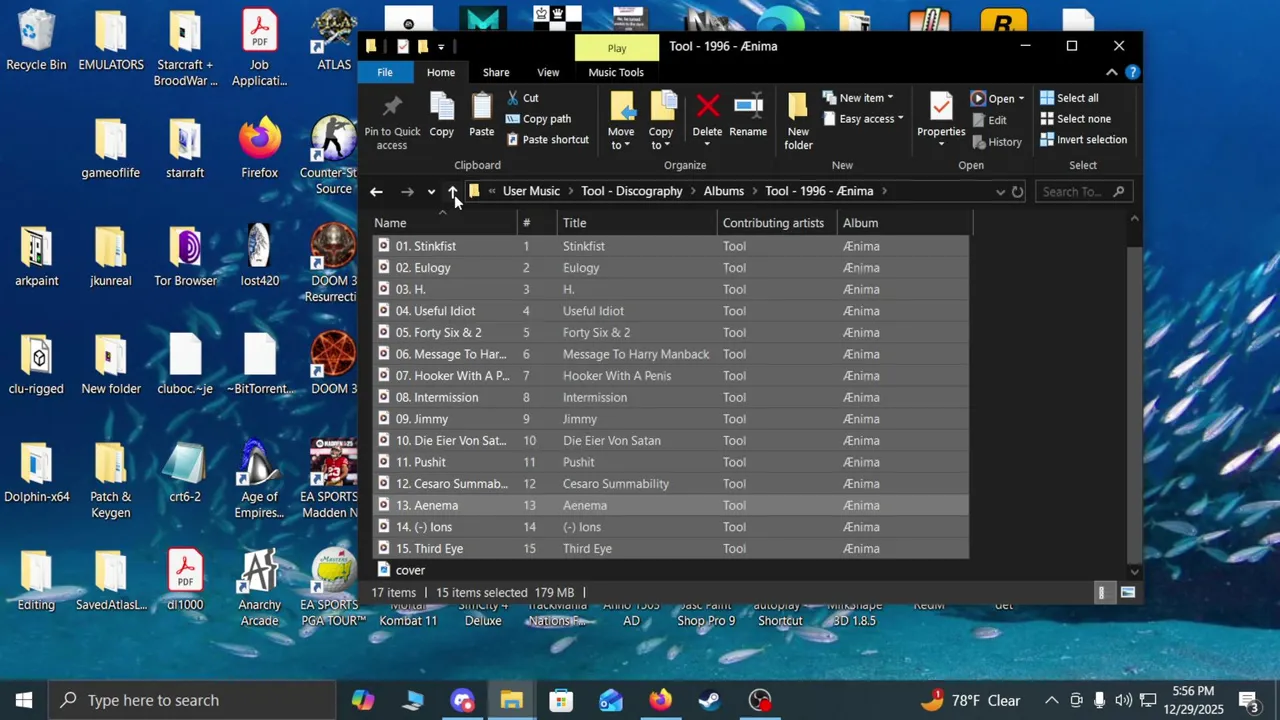This screenshot has height=720, width=1280.
Task: Navigate to Albums breadcrumb
Action: (x=723, y=191)
